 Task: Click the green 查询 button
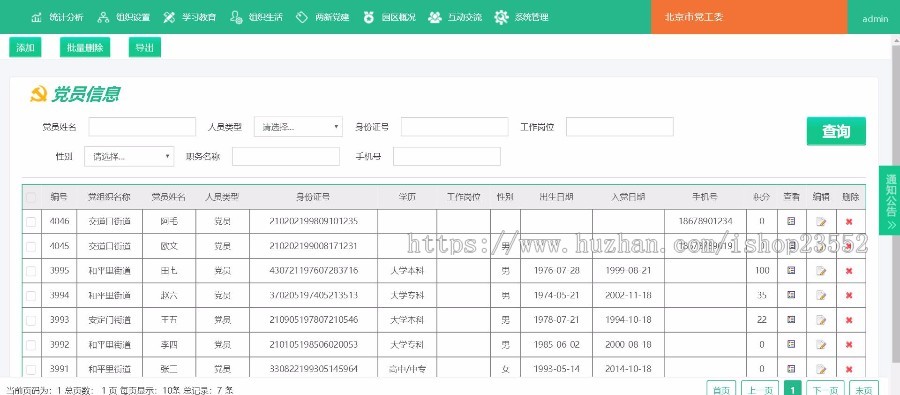(x=836, y=131)
